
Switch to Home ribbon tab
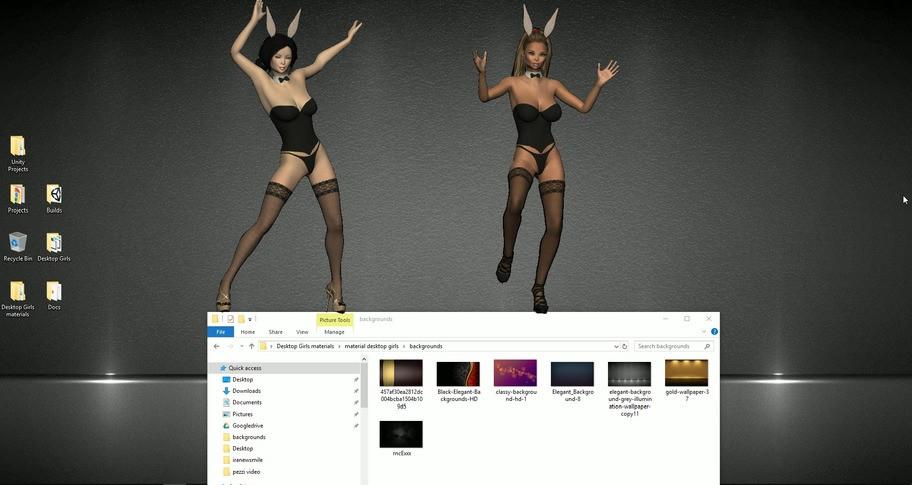pos(248,331)
